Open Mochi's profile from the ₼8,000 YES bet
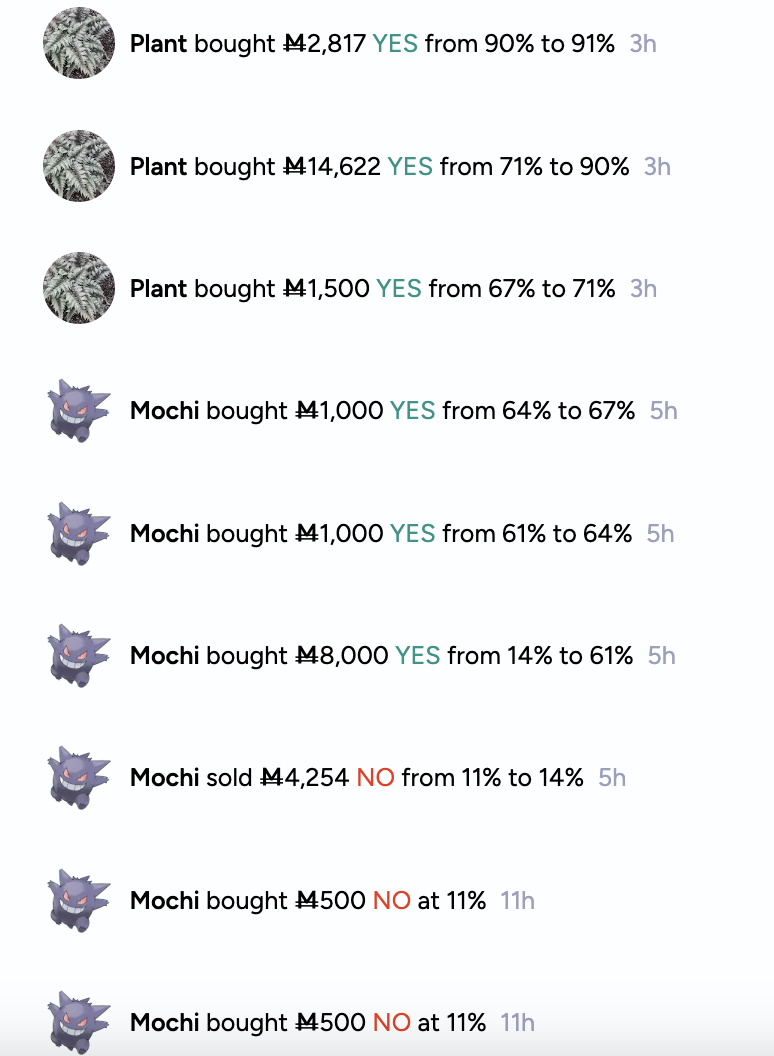The image size is (774, 1056). [x=164, y=656]
